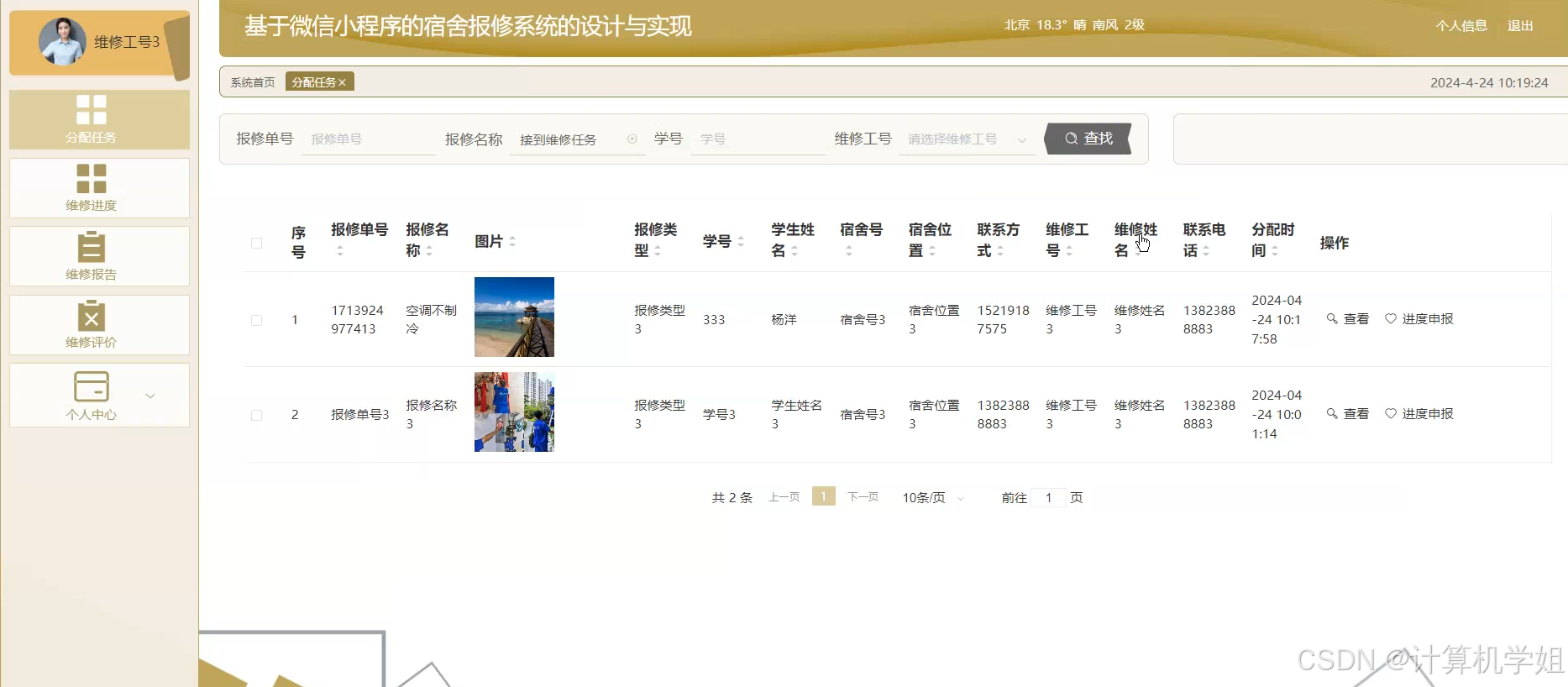Click 查看 for 报修单号3 row
1568x687 pixels.
1348,414
